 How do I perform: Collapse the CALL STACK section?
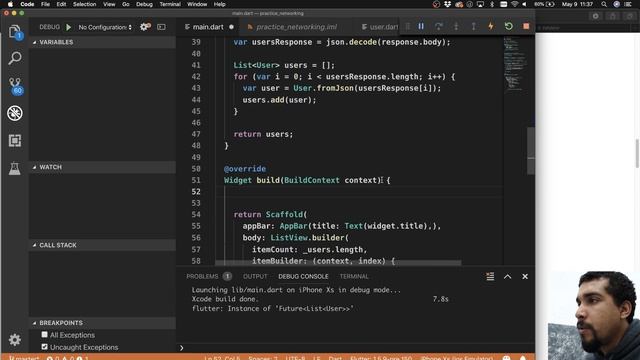[x=102, y=245]
